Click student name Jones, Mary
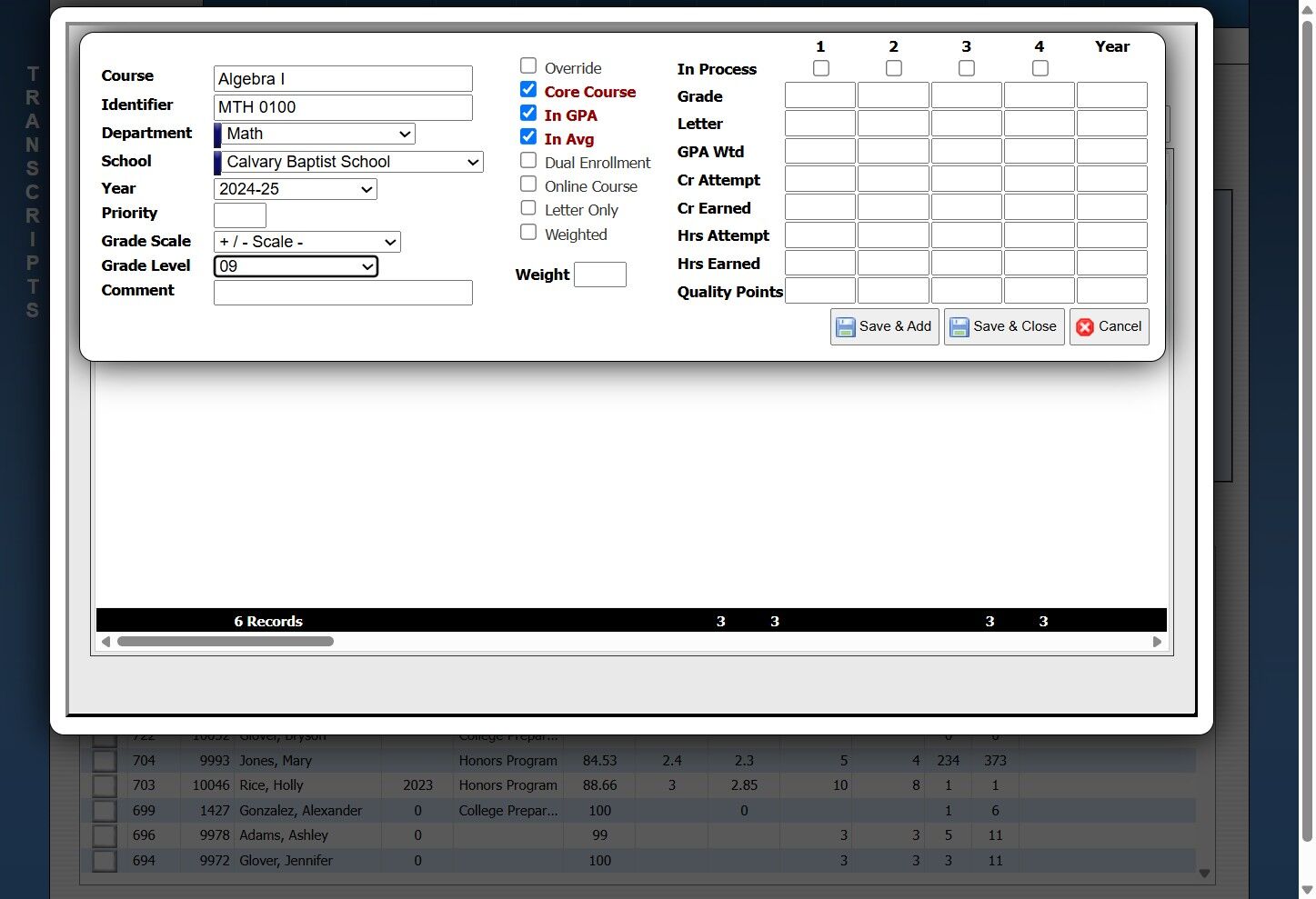Image resolution: width=1316 pixels, height=899 pixels. click(x=276, y=761)
